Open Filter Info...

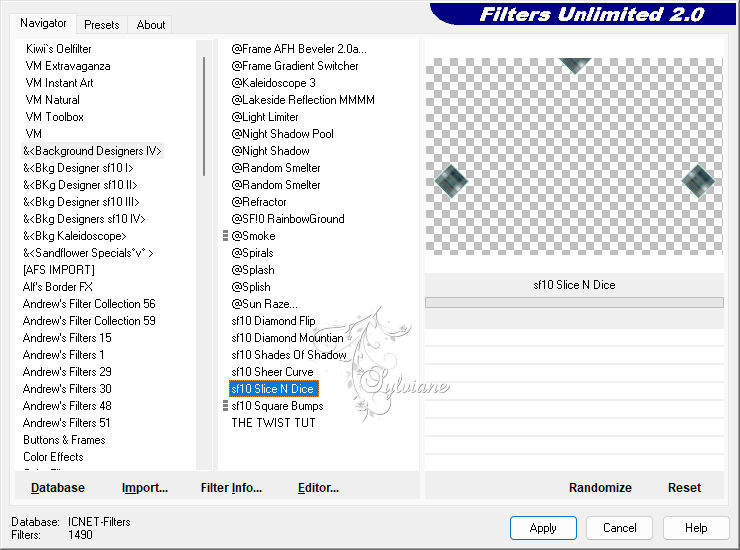pos(231,488)
